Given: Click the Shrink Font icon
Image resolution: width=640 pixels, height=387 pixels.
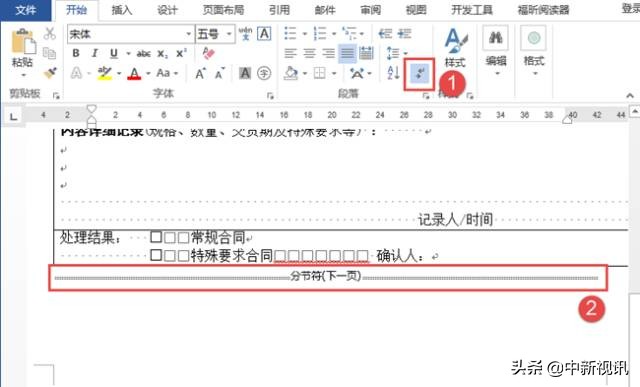Looking at the screenshot, I should pos(220,73).
